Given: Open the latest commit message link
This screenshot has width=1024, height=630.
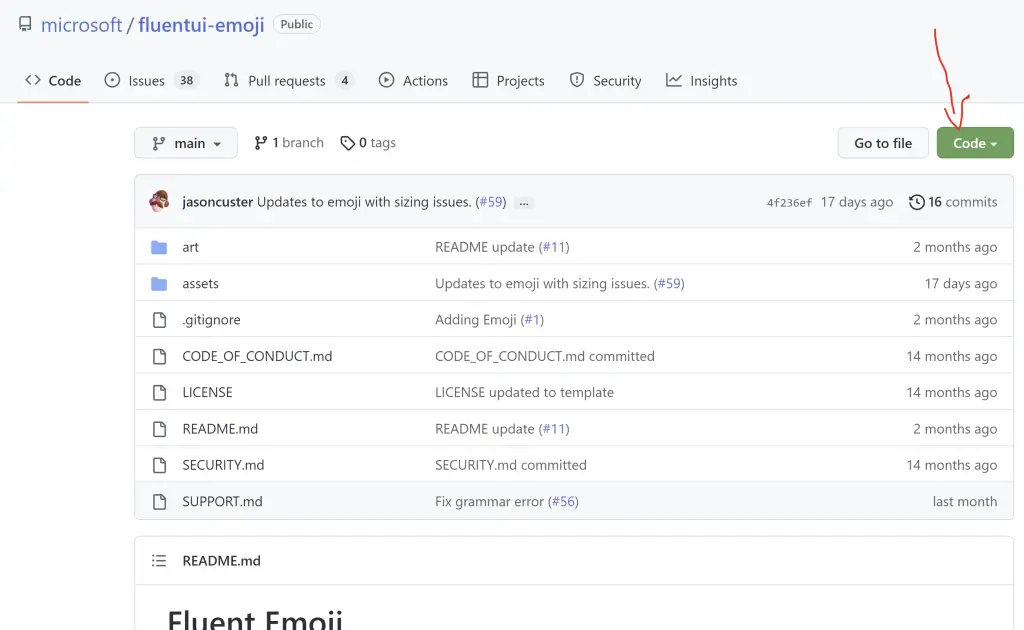Looking at the screenshot, I should (x=364, y=202).
